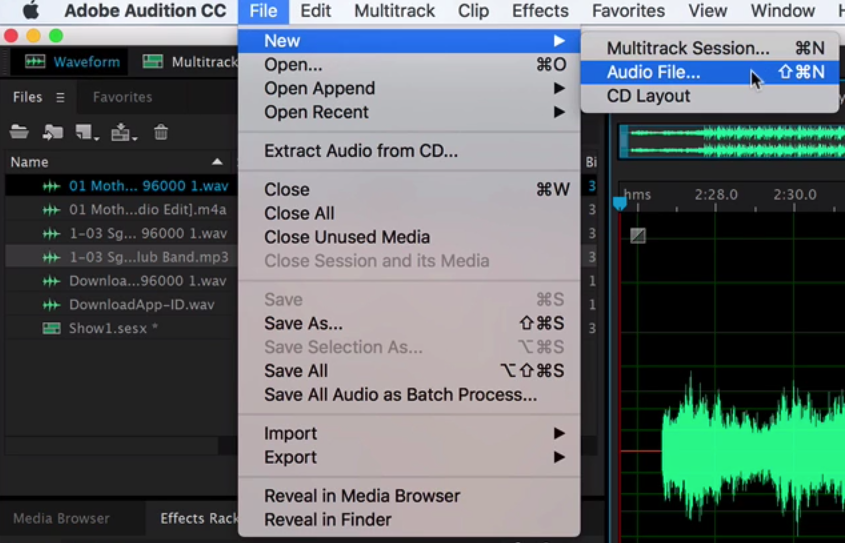This screenshot has height=543, width=845.
Task: Close the open File menu
Action: pyautogui.click(x=264, y=11)
